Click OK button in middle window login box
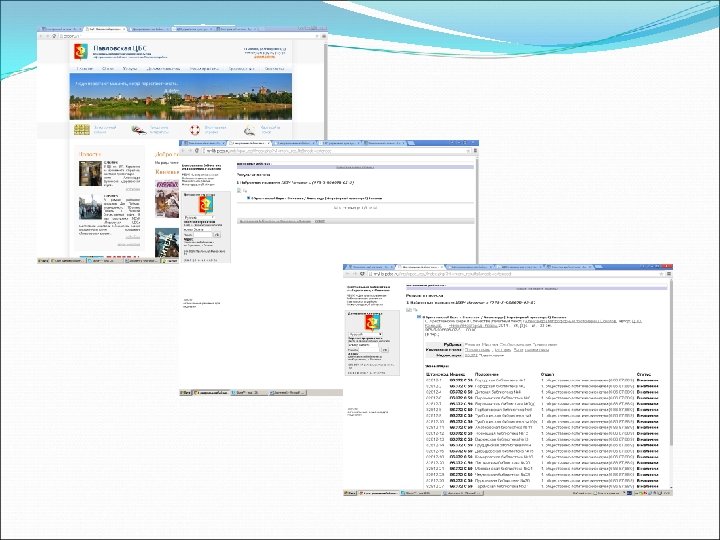Viewport: 720px width, 540px height. 217,235
